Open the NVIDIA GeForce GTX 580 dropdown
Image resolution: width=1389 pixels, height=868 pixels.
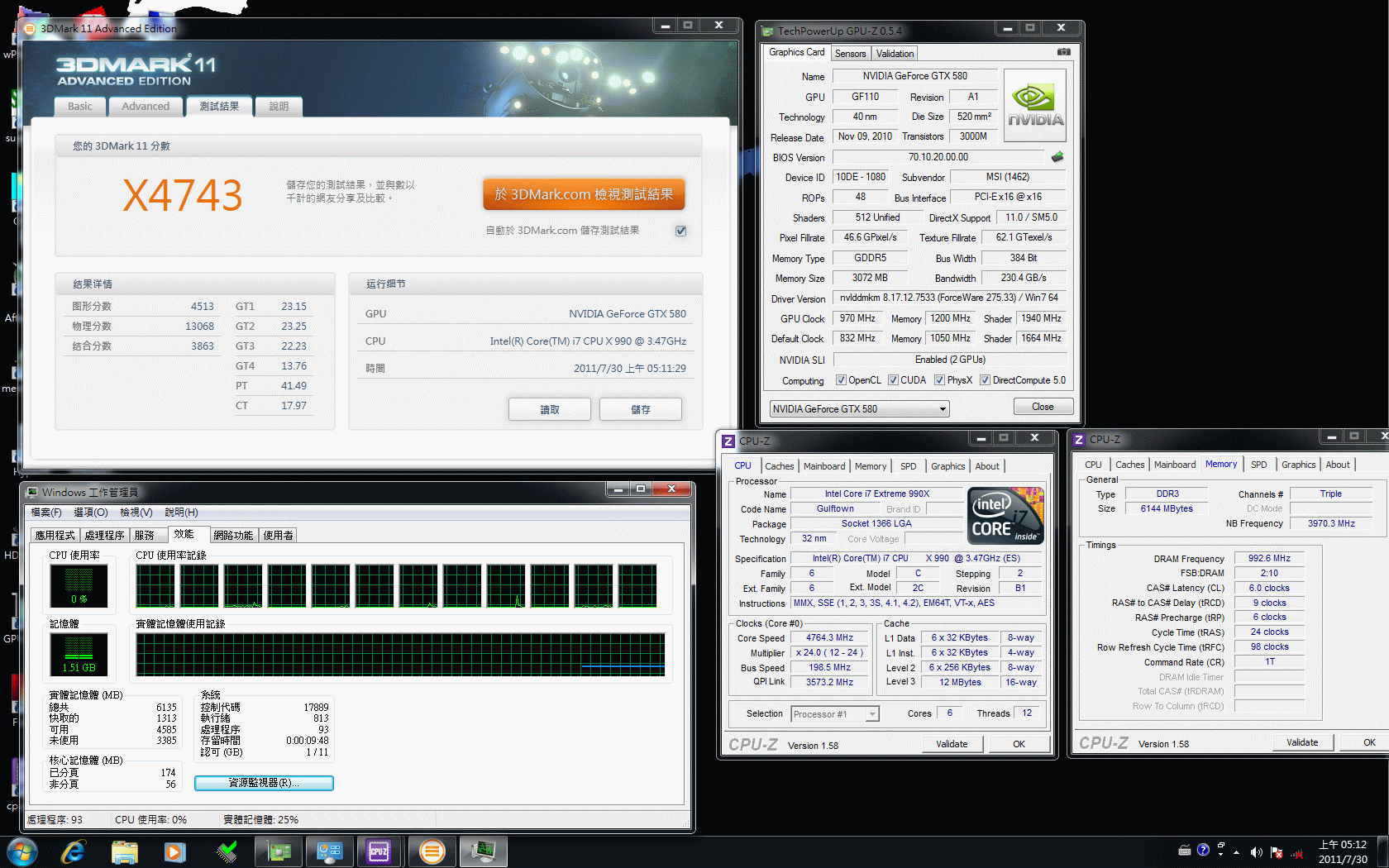(x=859, y=409)
